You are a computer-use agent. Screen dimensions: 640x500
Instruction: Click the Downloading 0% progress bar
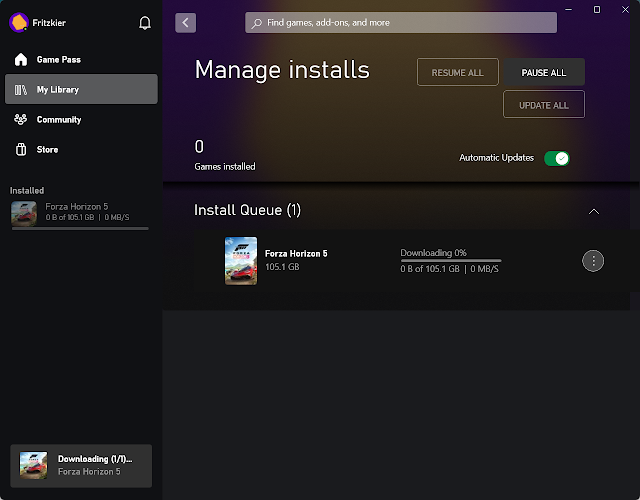(x=451, y=260)
